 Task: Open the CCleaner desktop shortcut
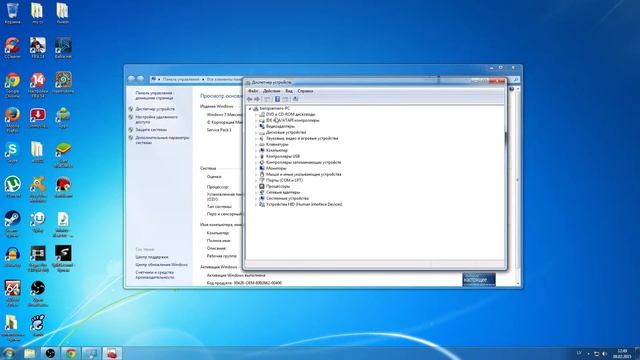(12, 48)
